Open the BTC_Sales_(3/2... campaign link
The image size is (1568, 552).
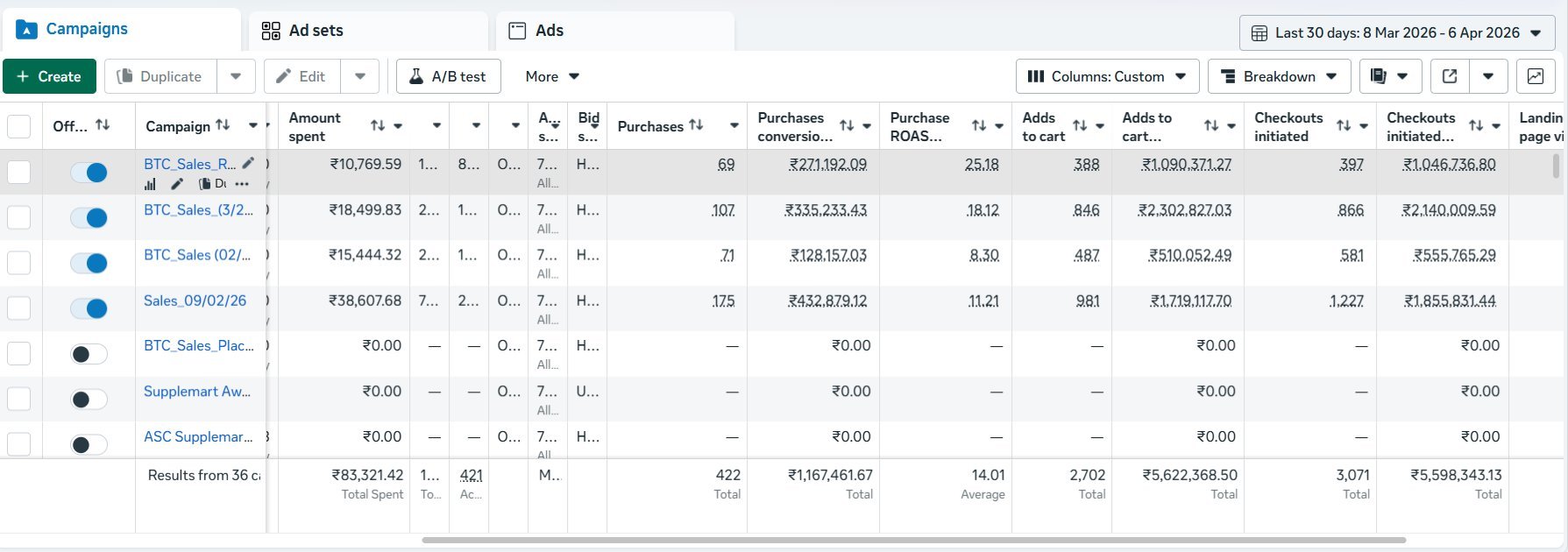pyautogui.click(x=198, y=209)
